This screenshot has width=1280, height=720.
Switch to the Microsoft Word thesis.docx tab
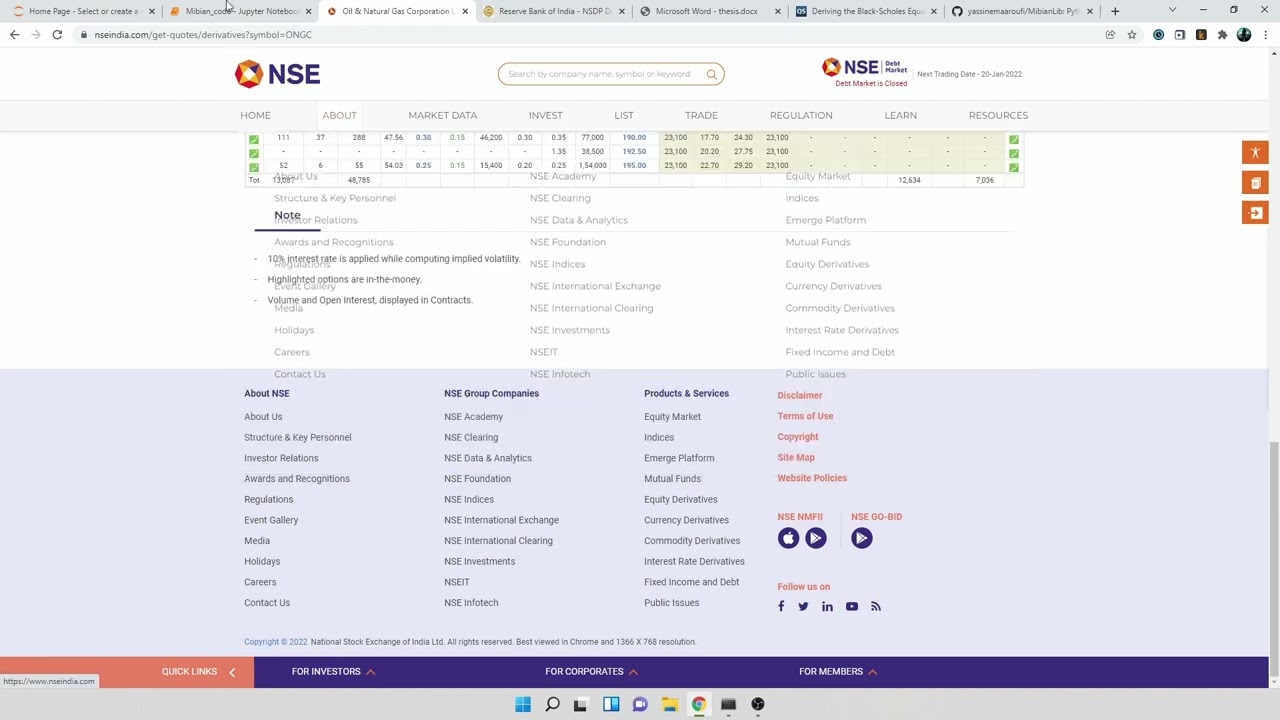pos(710,11)
